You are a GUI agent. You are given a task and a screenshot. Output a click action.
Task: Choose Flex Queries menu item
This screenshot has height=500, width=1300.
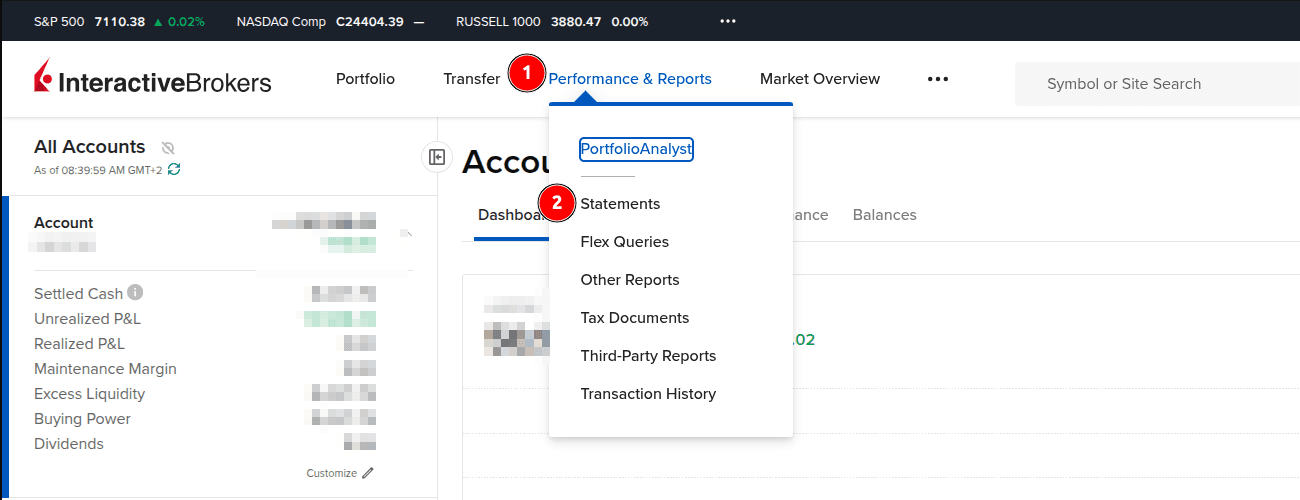point(624,242)
